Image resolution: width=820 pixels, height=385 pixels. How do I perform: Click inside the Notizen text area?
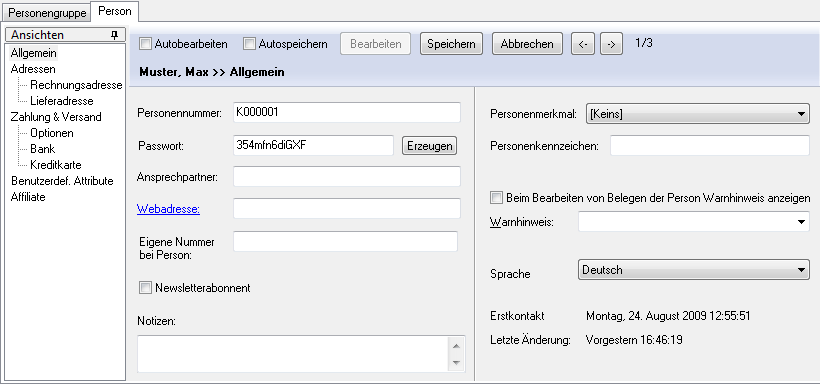293,354
